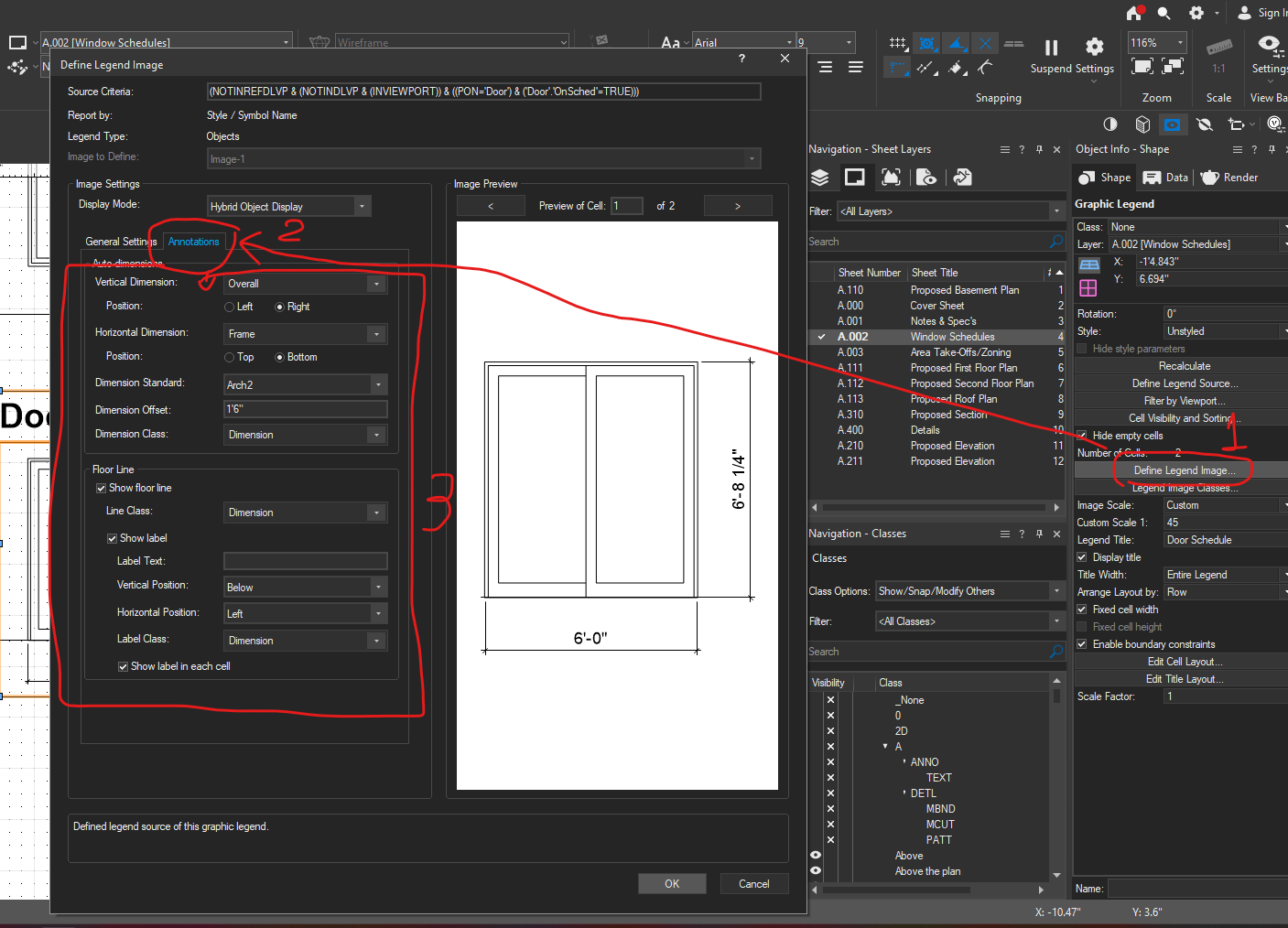1288x928 pixels.
Task: Select Left position for Vertical Dimension
Action: coord(230,308)
